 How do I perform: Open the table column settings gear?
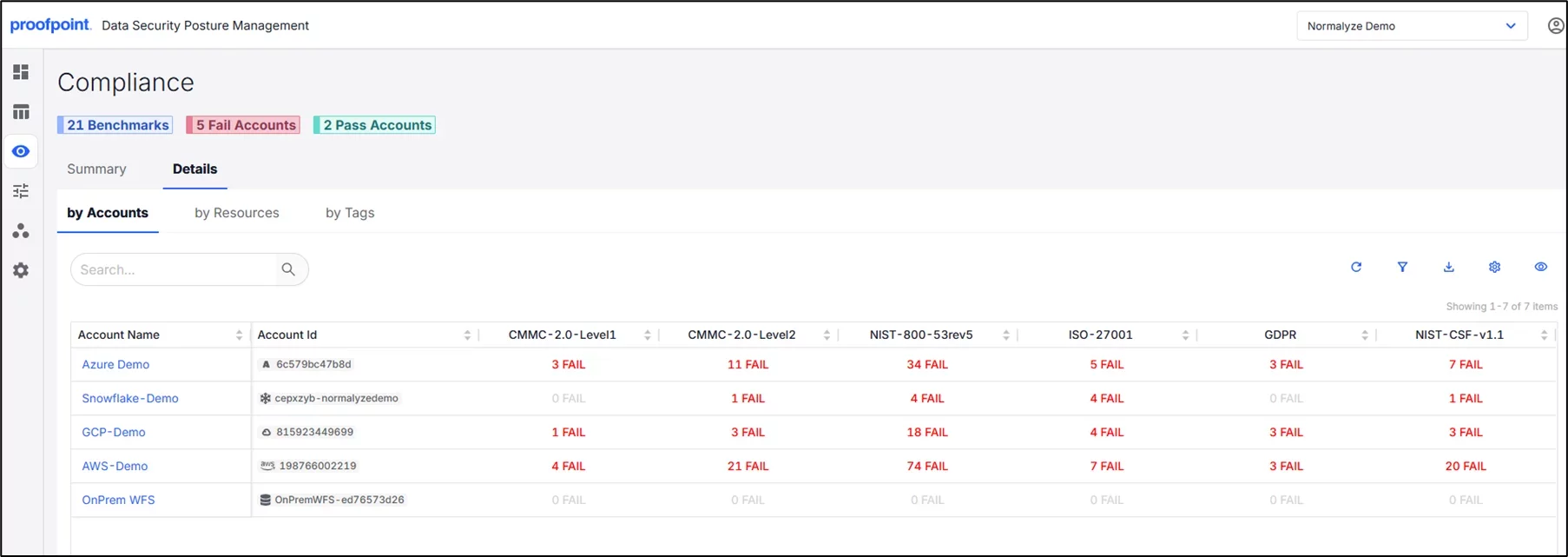(1494, 267)
